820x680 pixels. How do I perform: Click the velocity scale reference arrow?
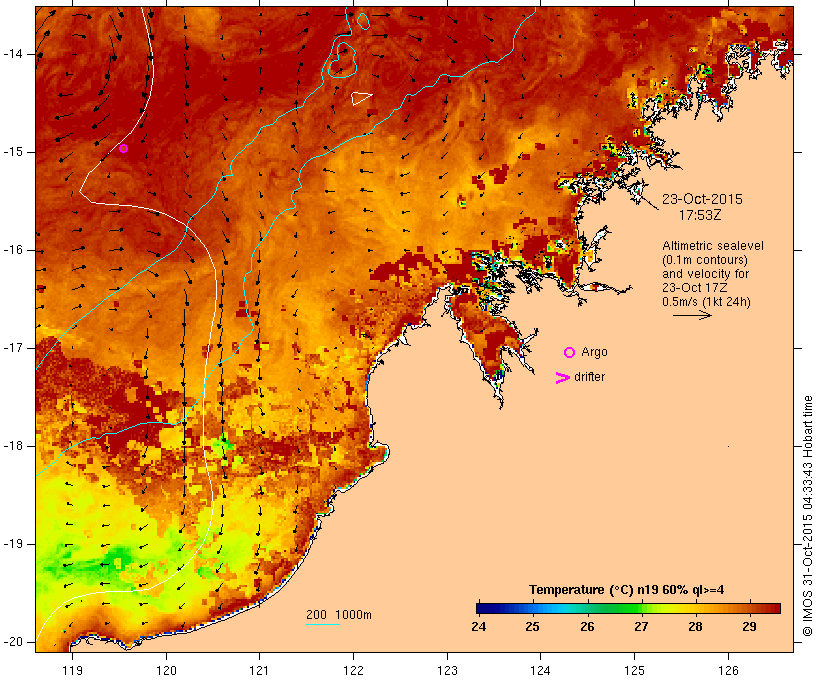click(x=692, y=315)
